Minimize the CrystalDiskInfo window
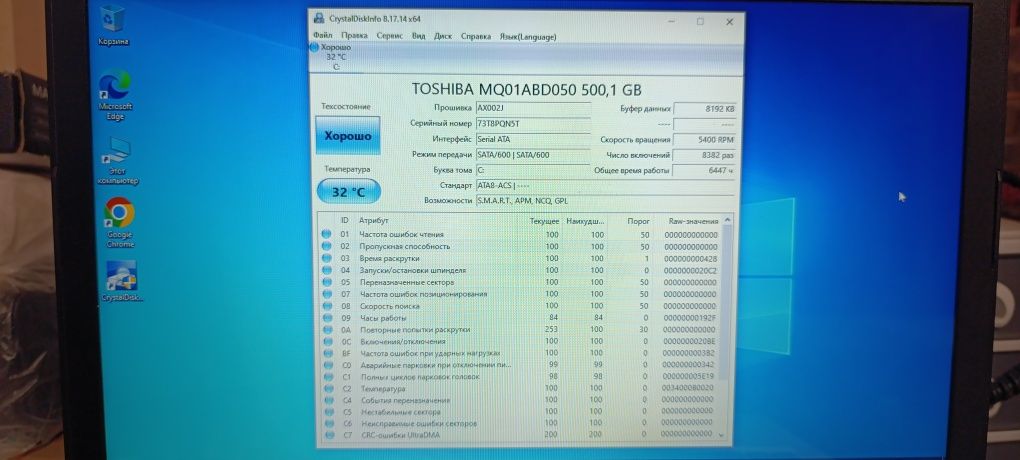The image size is (1020, 460). [x=671, y=21]
